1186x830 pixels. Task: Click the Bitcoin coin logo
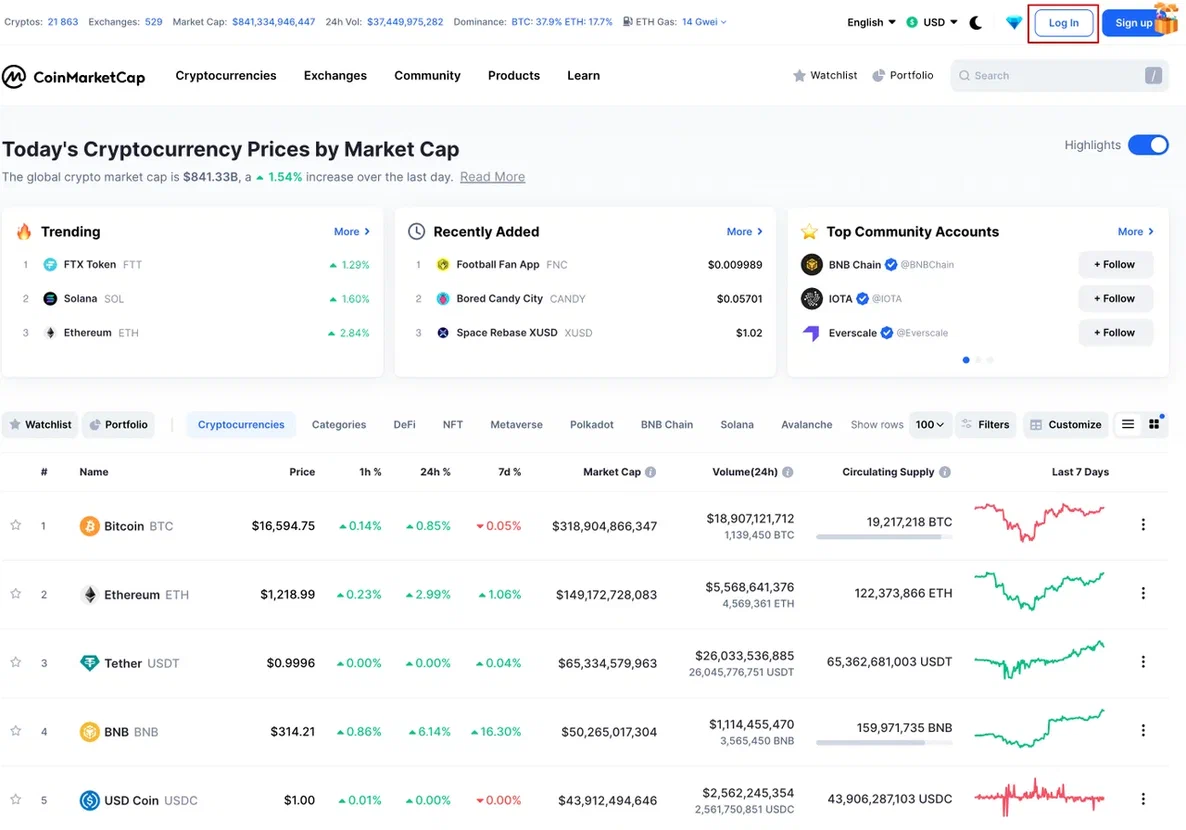89,526
